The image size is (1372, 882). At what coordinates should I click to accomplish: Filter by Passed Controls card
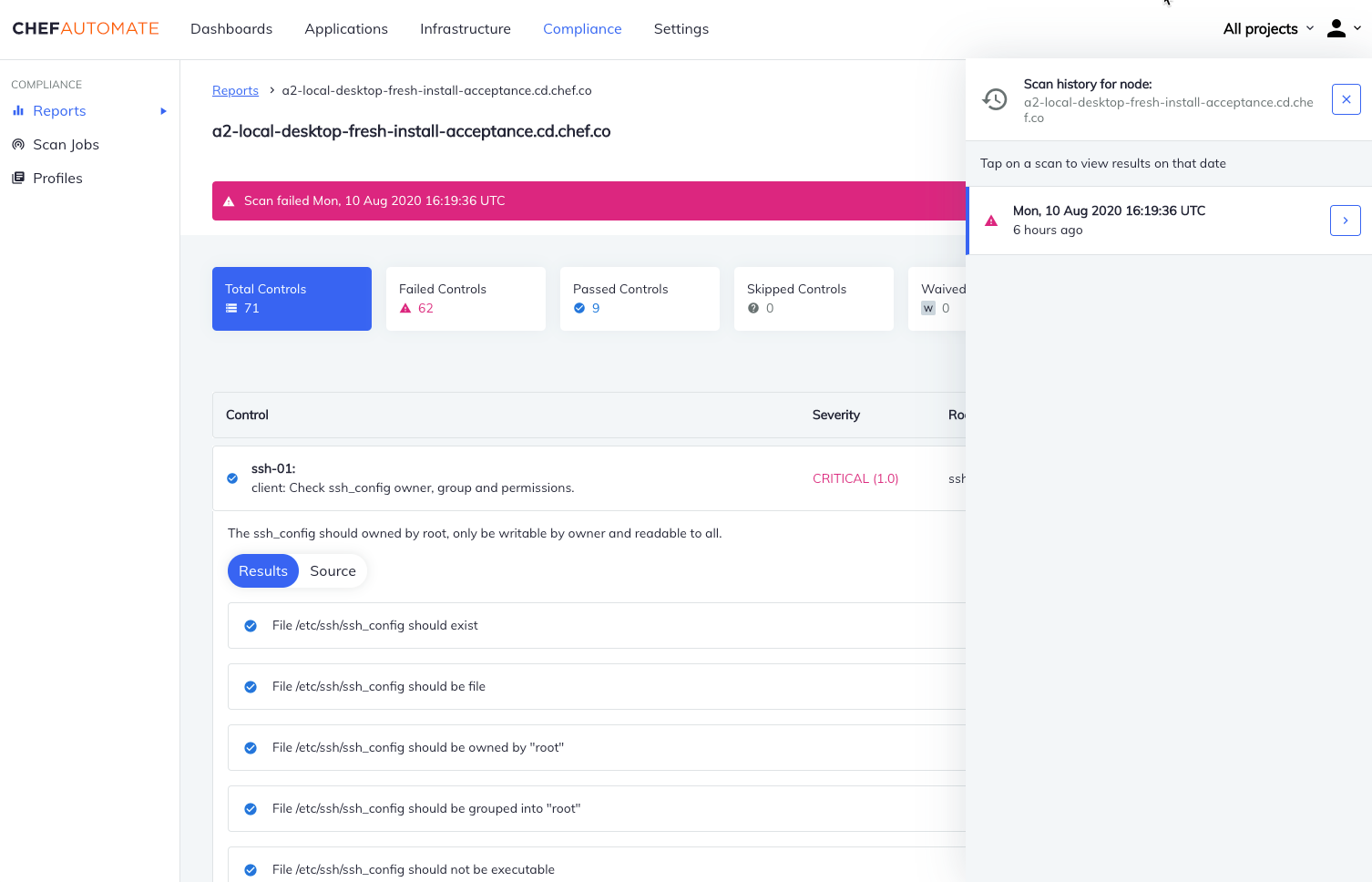(640, 299)
